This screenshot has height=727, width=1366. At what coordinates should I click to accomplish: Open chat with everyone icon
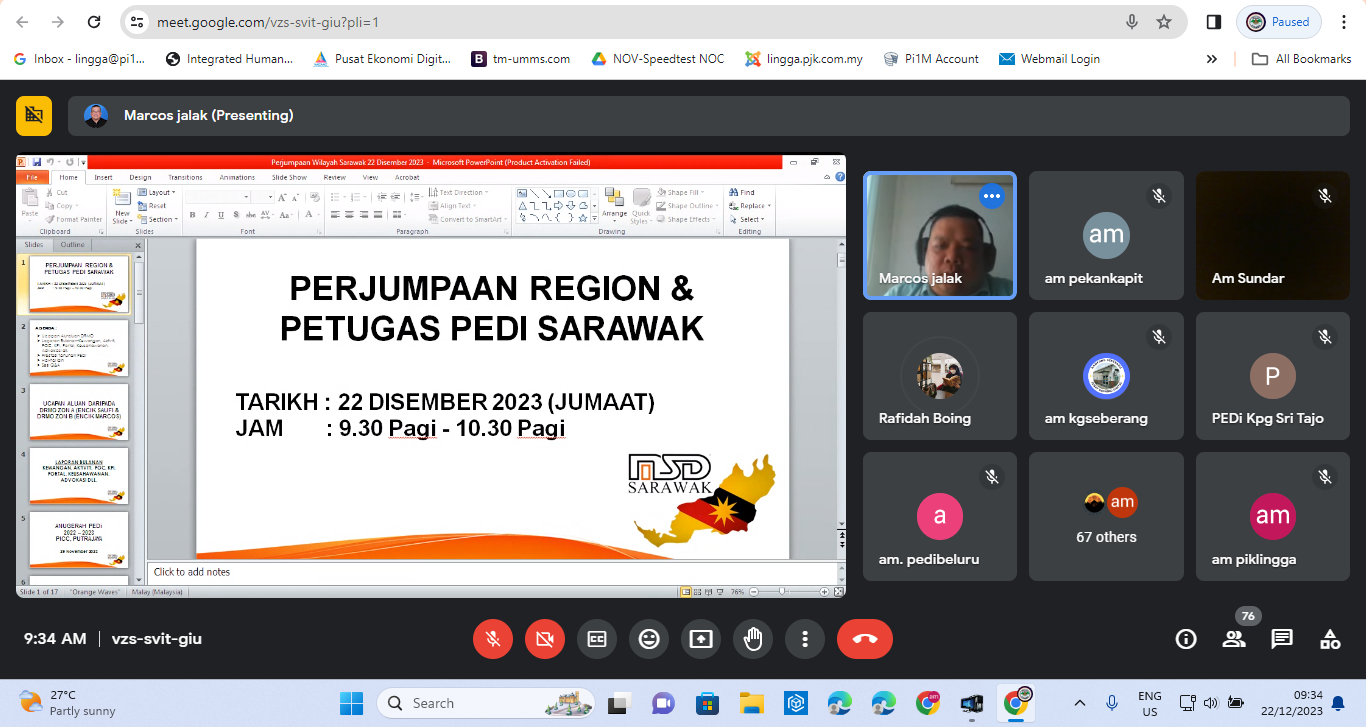(x=1282, y=639)
